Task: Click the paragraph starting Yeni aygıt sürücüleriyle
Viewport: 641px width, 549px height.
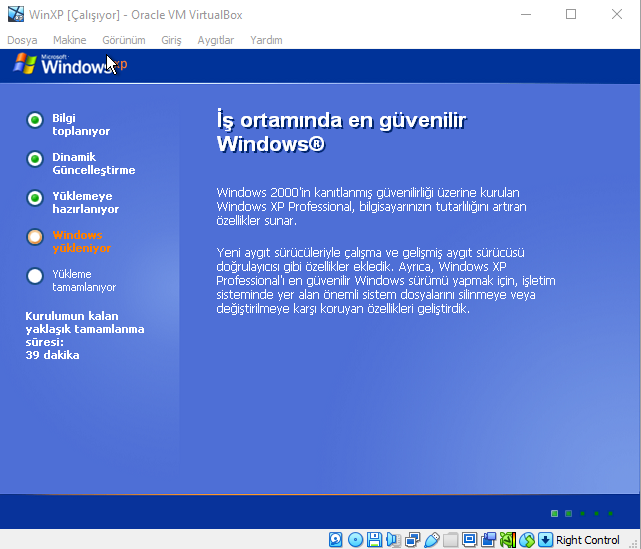Action: coord(386,280)
